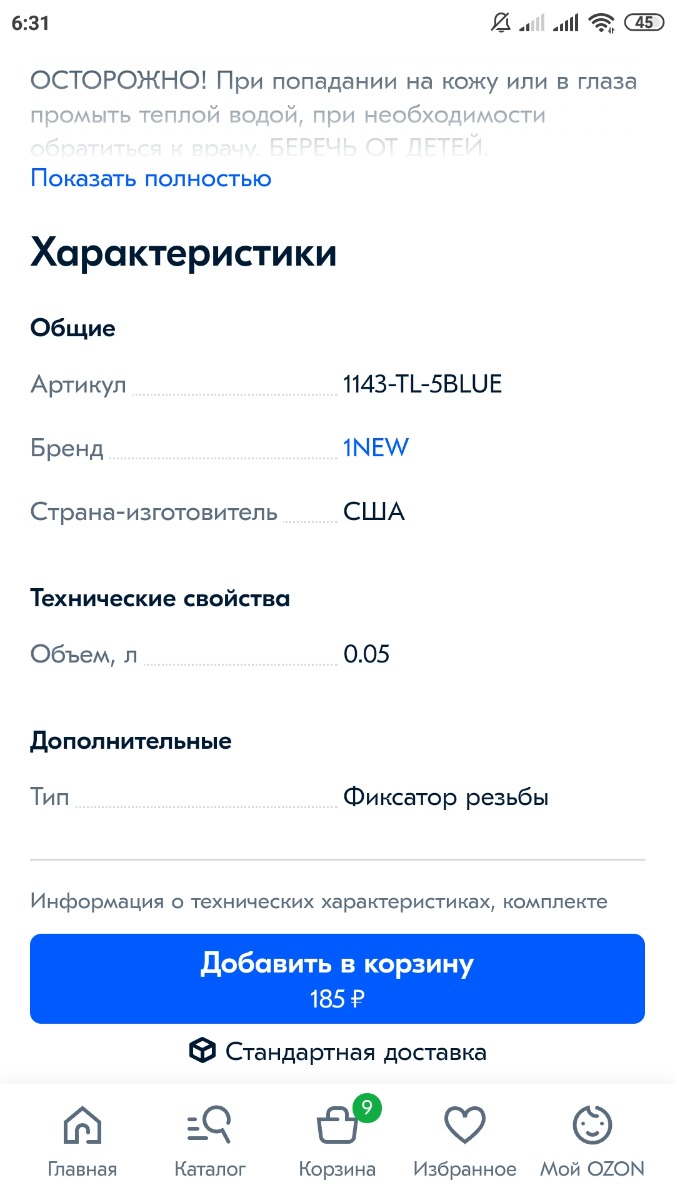The image size is (675, 1200).
Task: Switch to the Каталог tab label
Action: [x=209, y=1169]
